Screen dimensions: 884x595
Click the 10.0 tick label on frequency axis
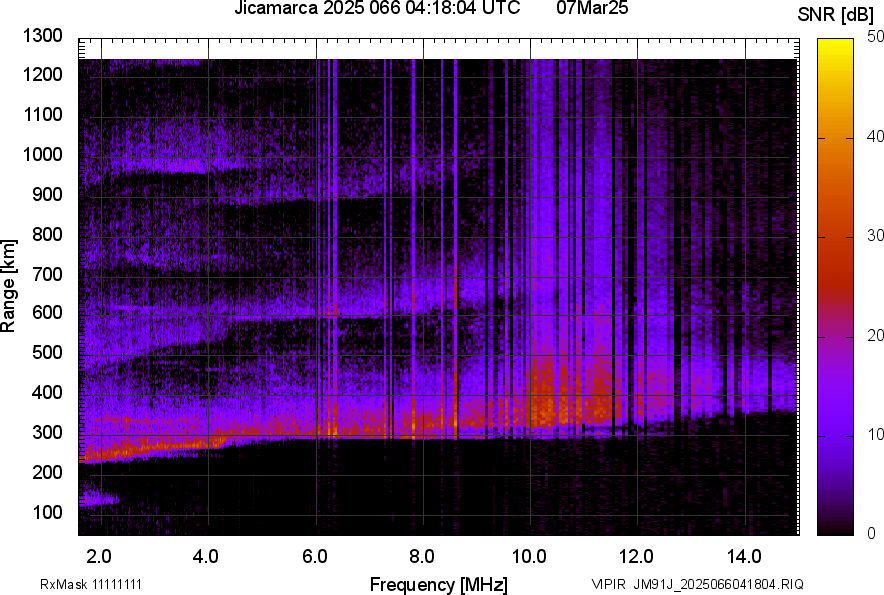[528, 556]
